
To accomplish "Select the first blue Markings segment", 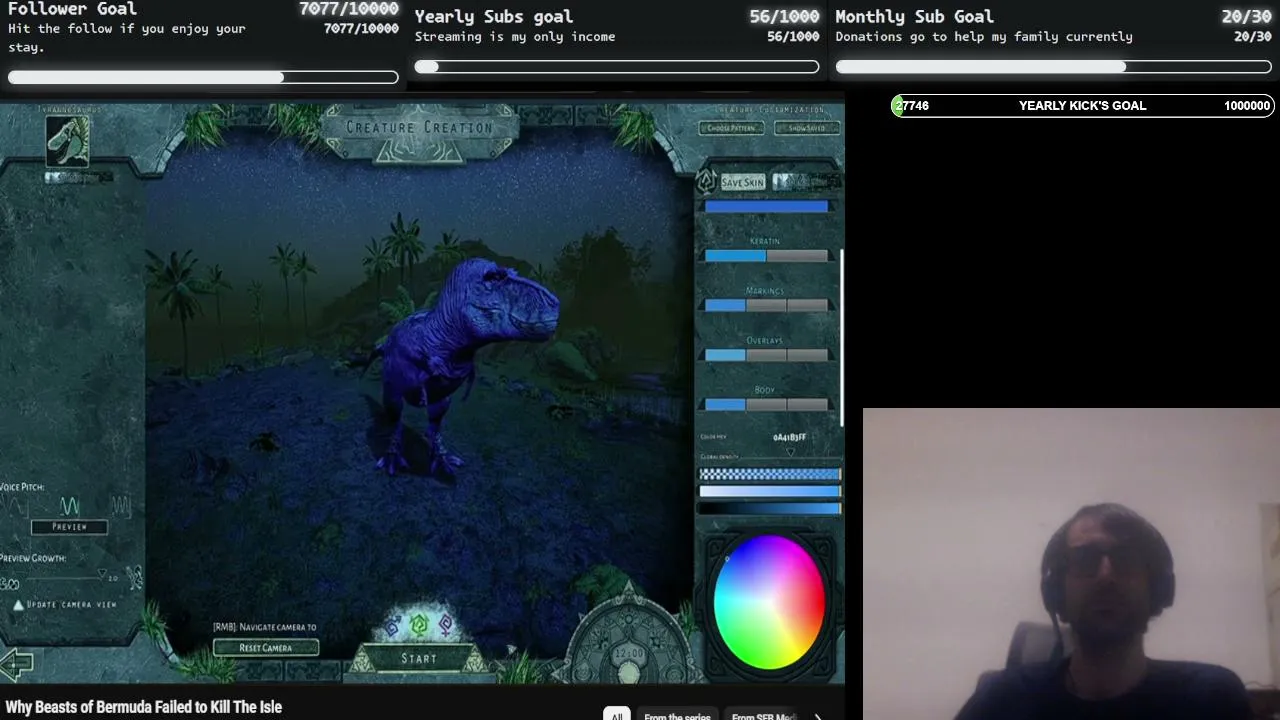I will (725, 306).
